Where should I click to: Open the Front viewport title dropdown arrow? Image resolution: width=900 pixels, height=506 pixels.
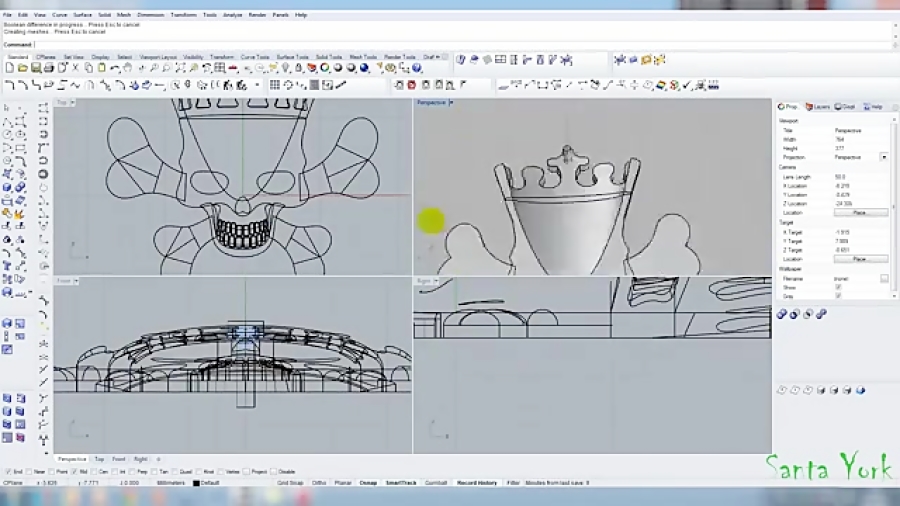[x=76, y=281]
